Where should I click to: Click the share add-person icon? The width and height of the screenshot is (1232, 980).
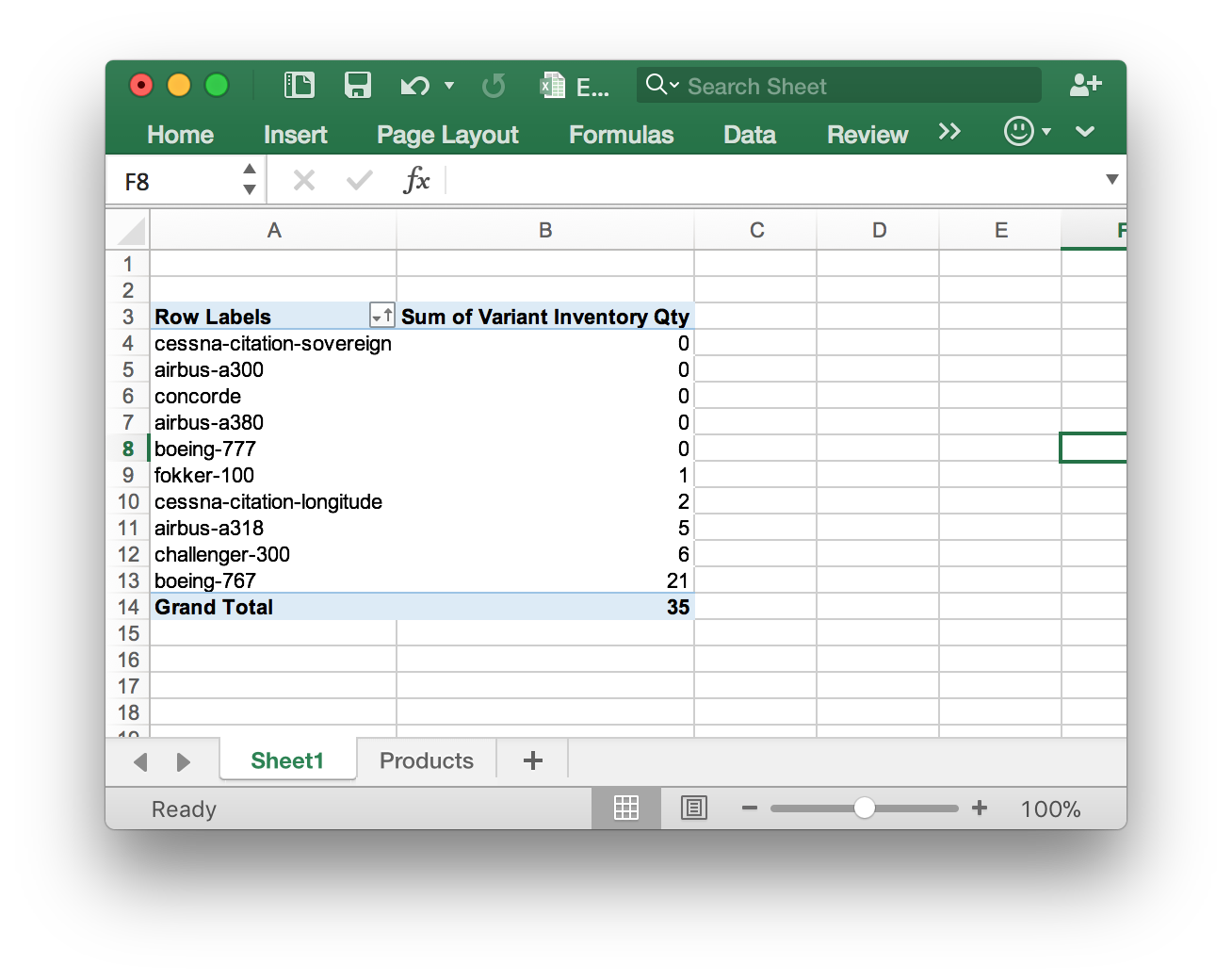pos(1085,86)
